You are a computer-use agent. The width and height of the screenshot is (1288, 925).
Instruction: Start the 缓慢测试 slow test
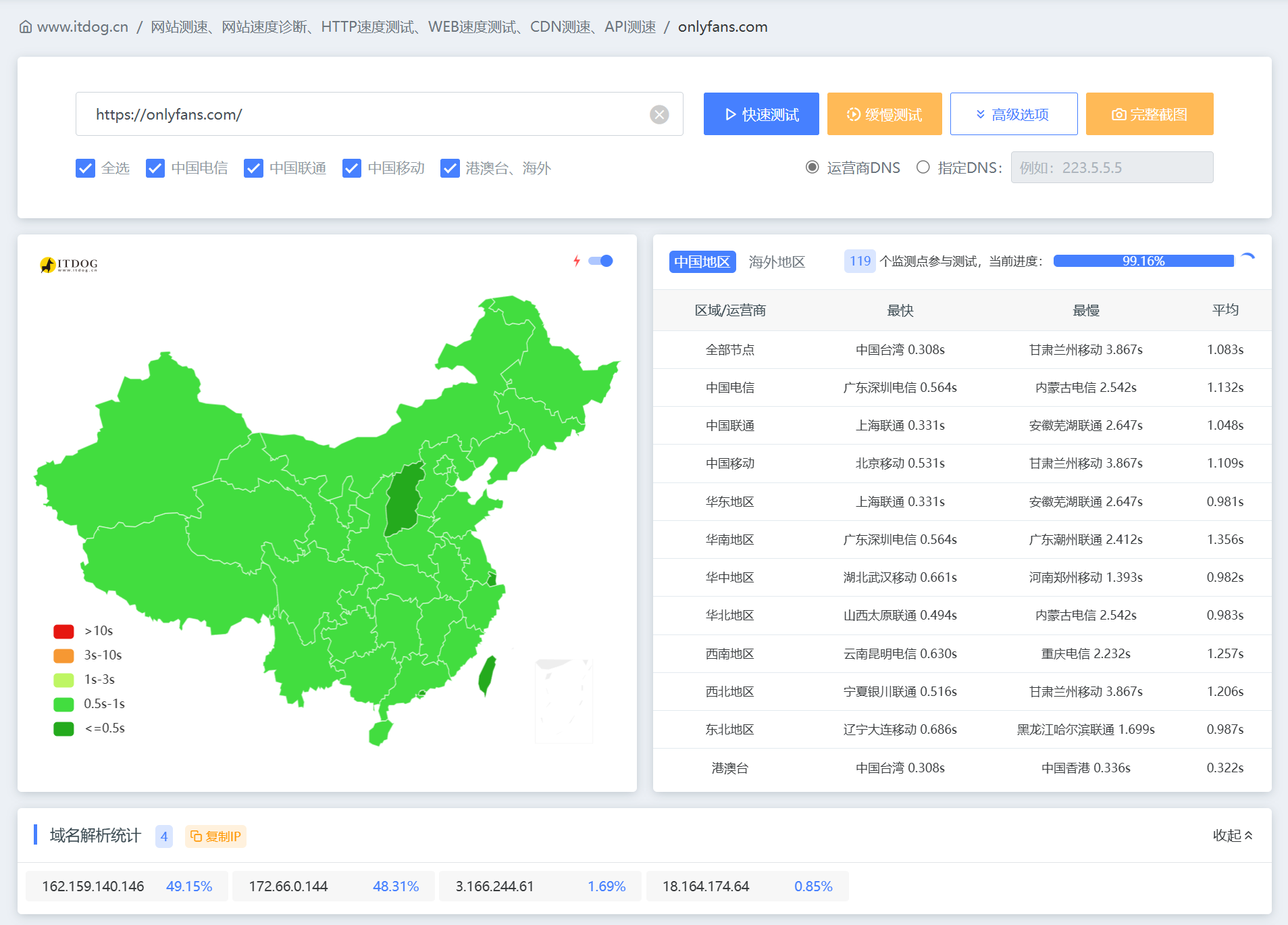(x=884, y=114)
